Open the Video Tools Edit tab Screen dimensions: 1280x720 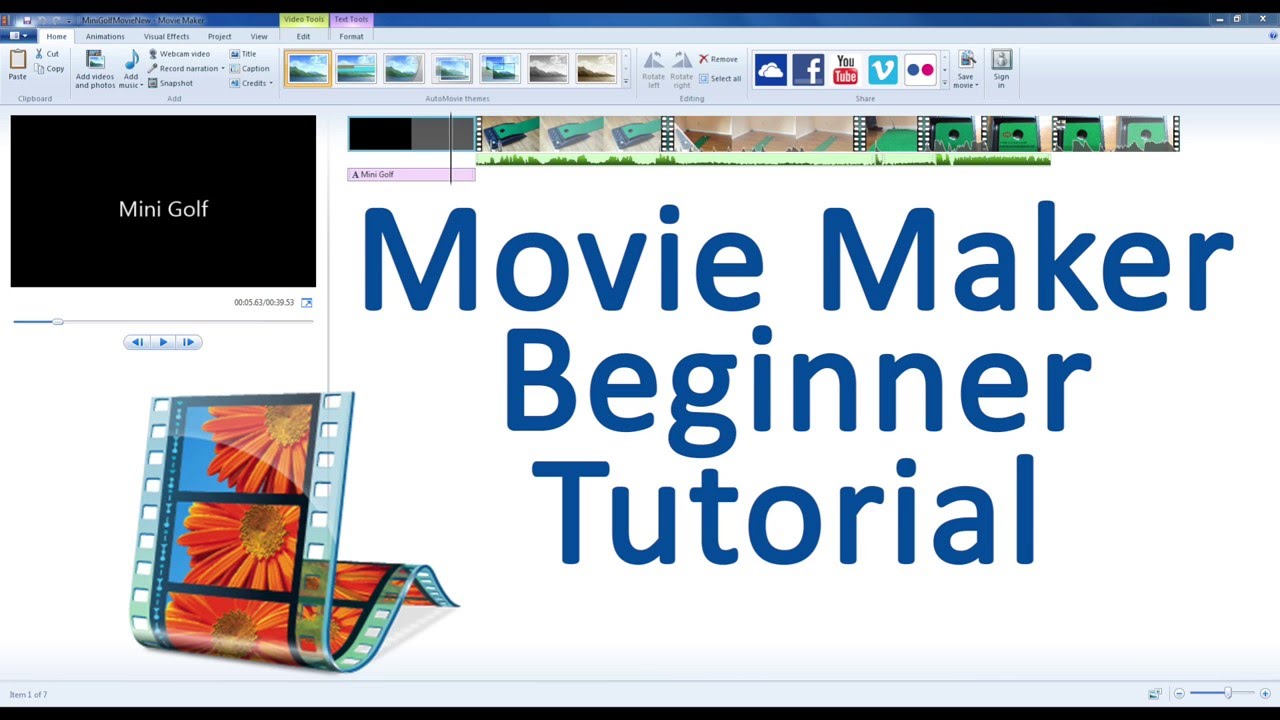[x=303, y=36]
